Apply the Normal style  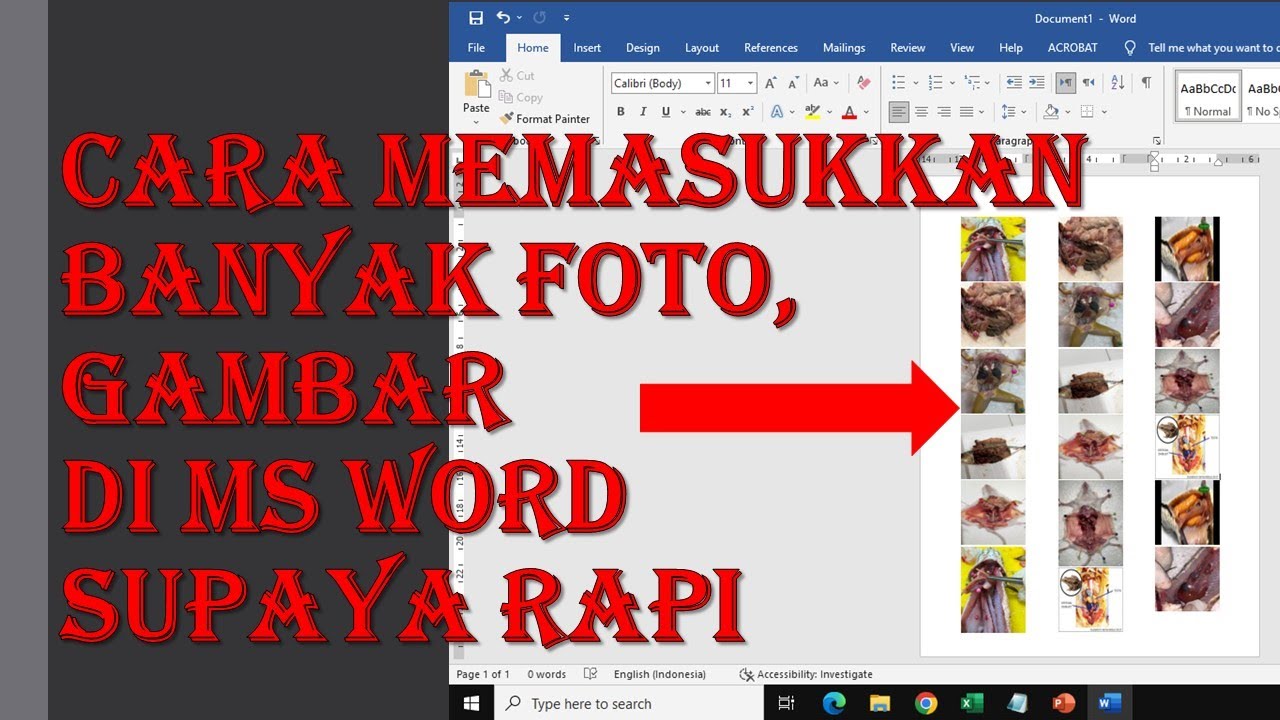(1208, 96)
